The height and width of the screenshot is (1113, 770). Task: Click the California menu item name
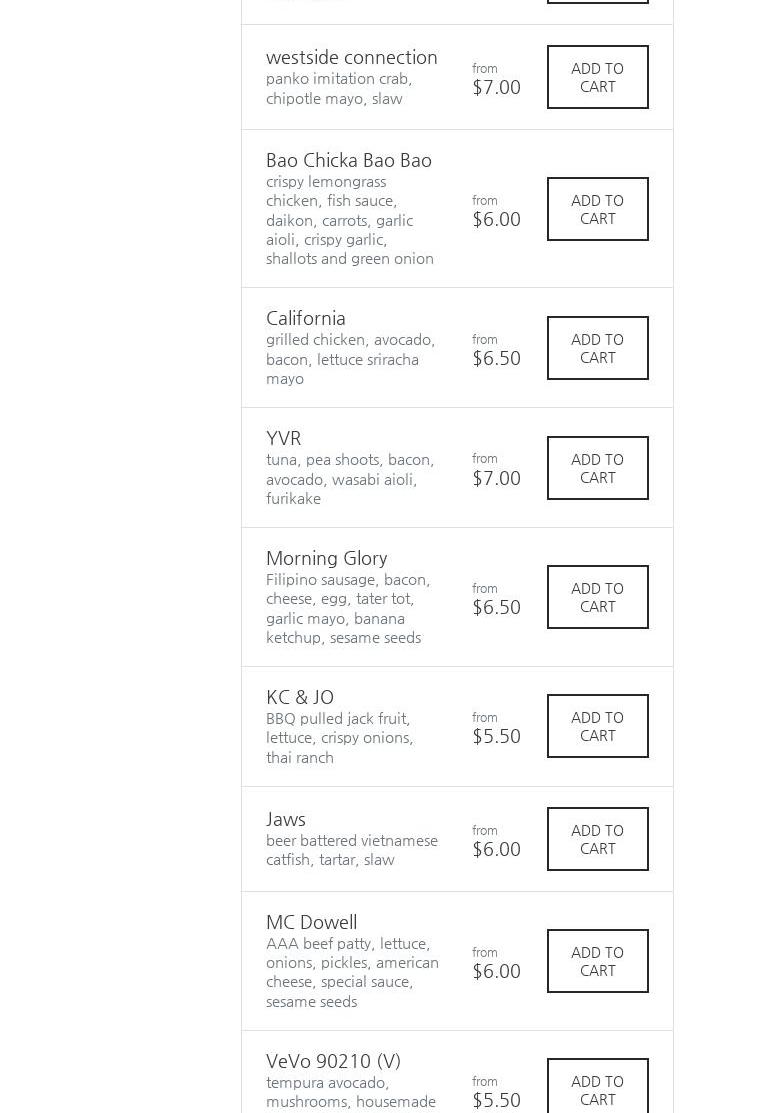coord(305,318)
